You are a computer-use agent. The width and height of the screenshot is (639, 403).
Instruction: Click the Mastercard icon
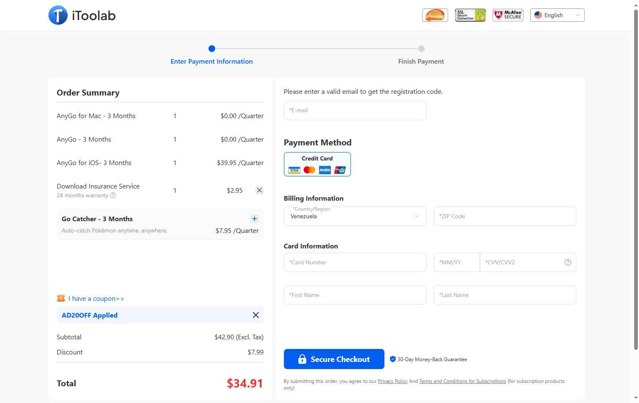click(309, 170)
